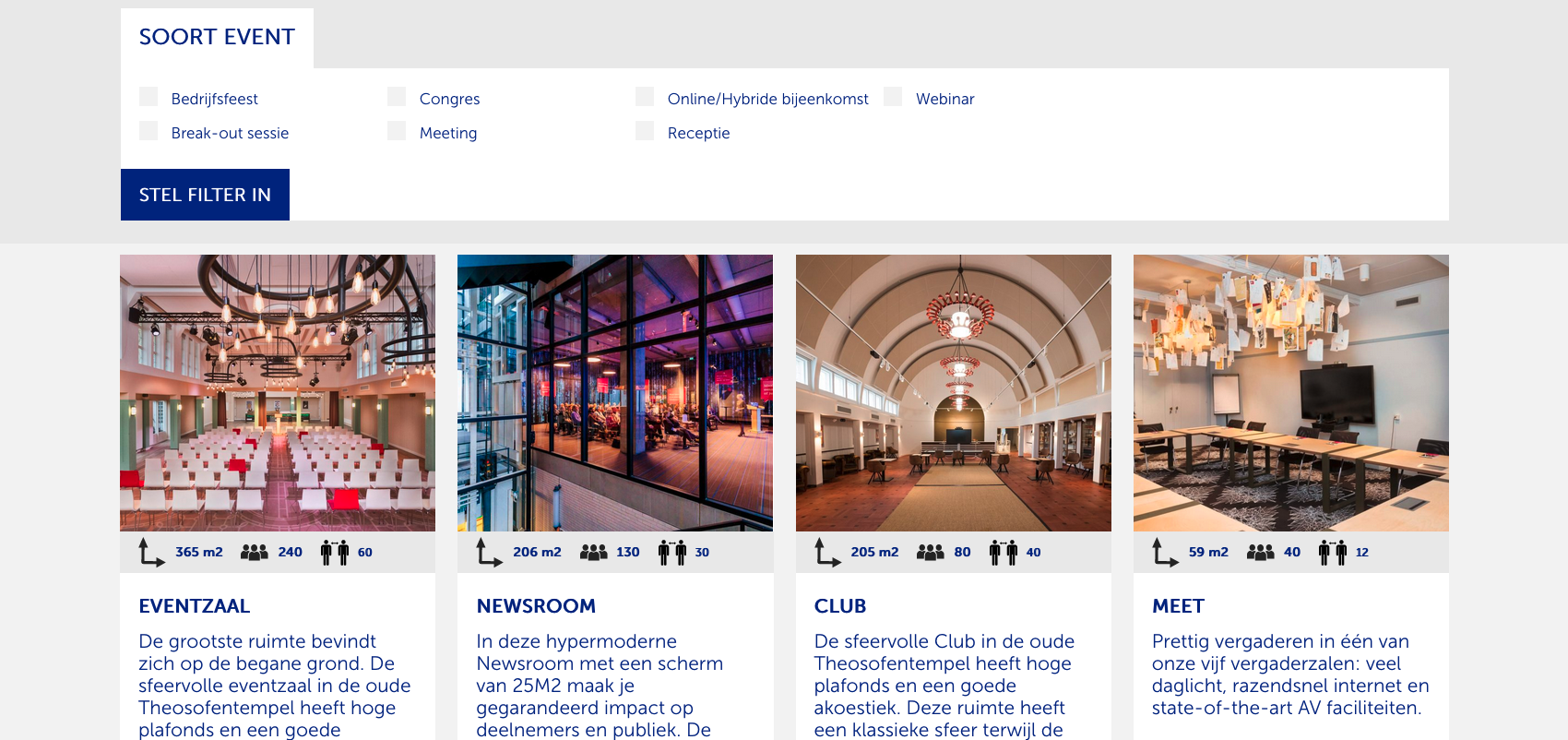This screenshot has width=1568, height=740.
Task: Open the EVENTZAAL heading link
Action: click(x=195, y=606)
